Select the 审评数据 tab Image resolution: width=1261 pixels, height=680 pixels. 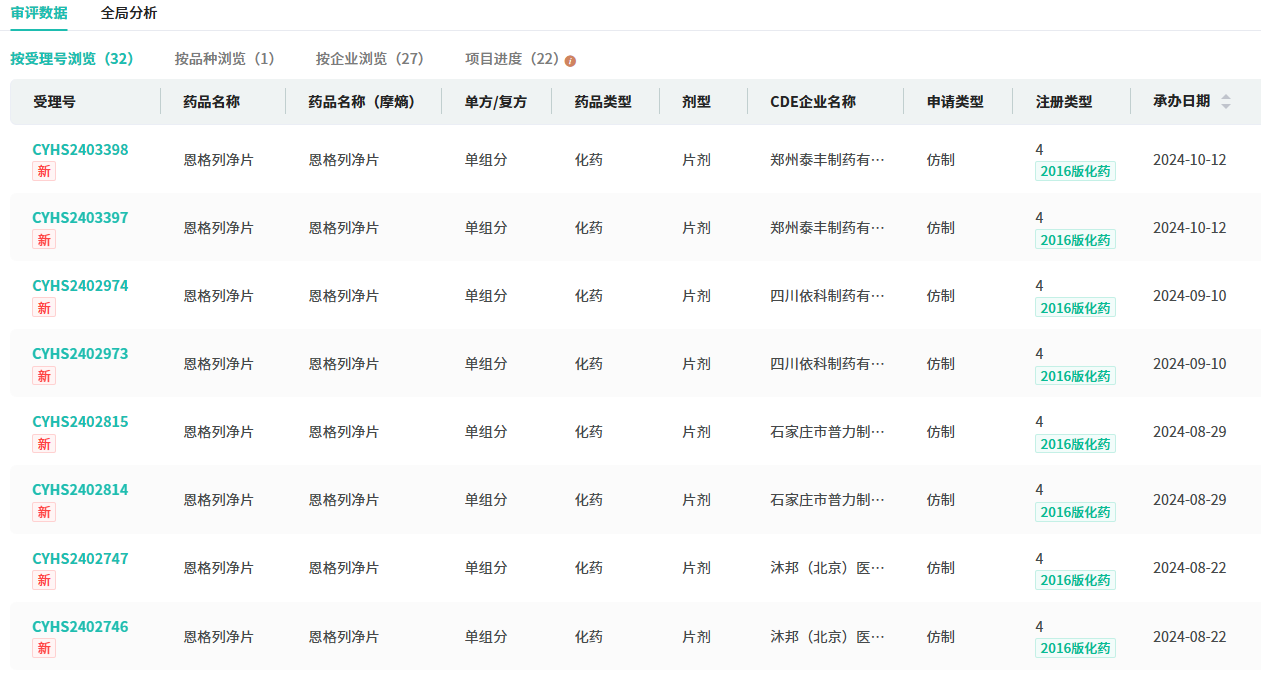(39, 13)
